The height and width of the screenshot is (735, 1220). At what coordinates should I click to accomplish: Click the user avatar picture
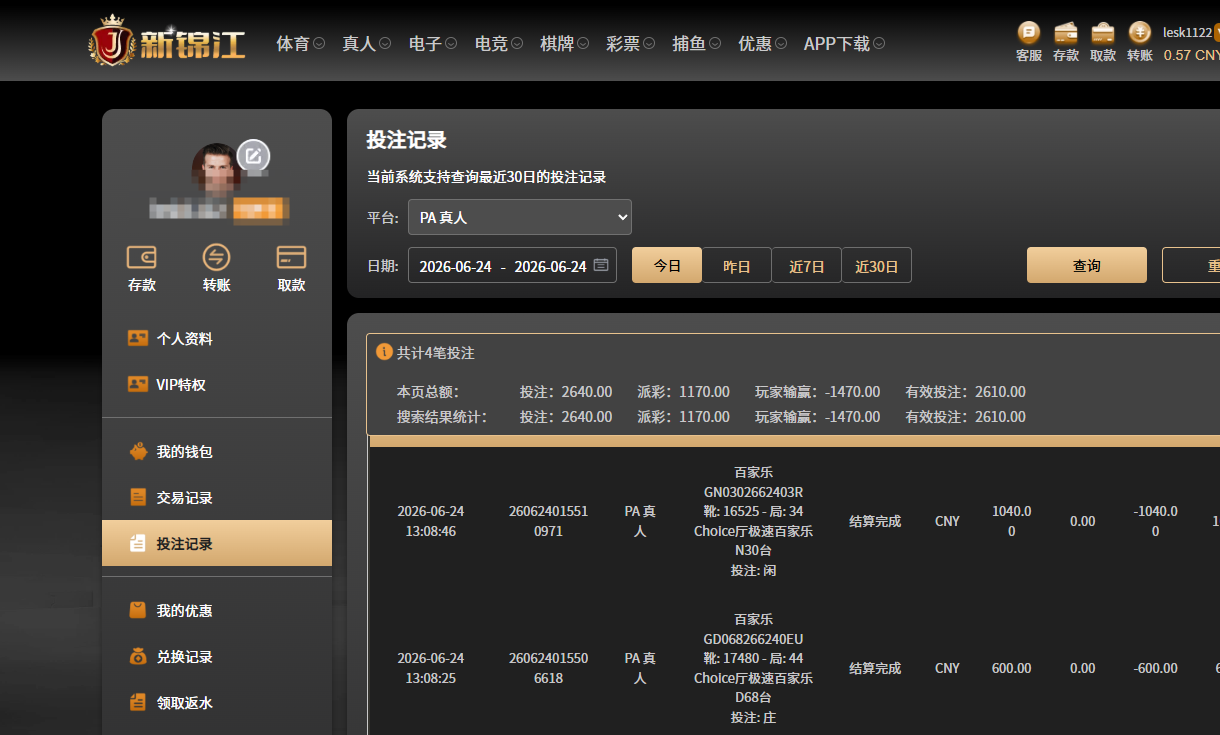tap(217, 168)
